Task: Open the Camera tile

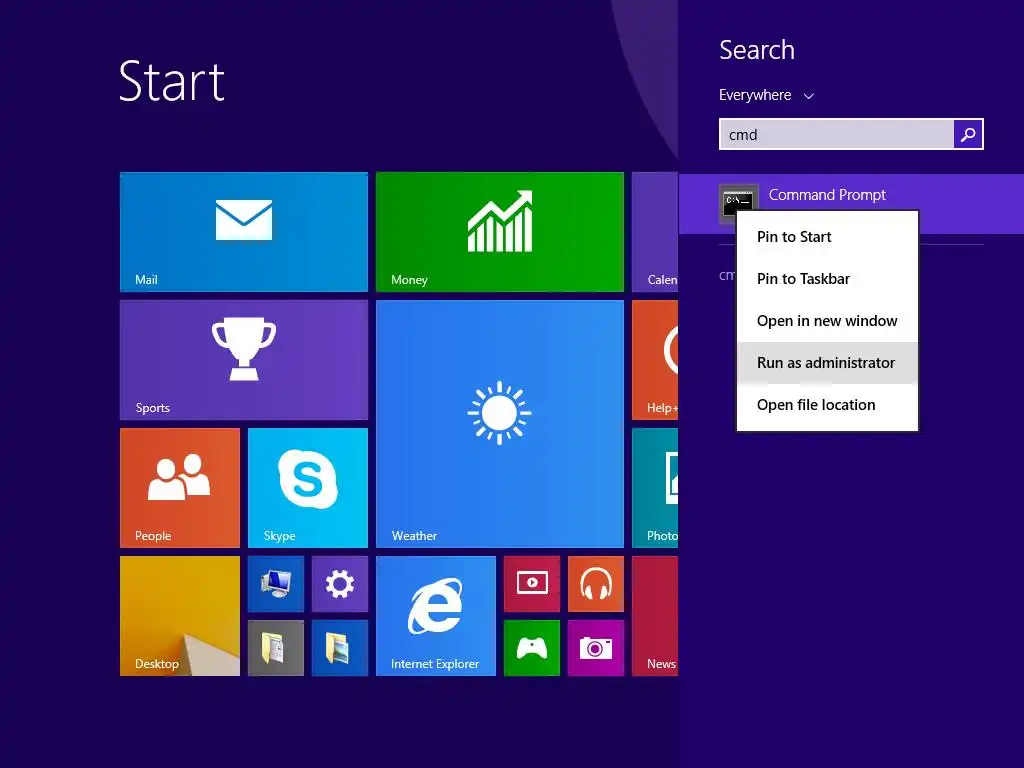Action: click(596, 648)
